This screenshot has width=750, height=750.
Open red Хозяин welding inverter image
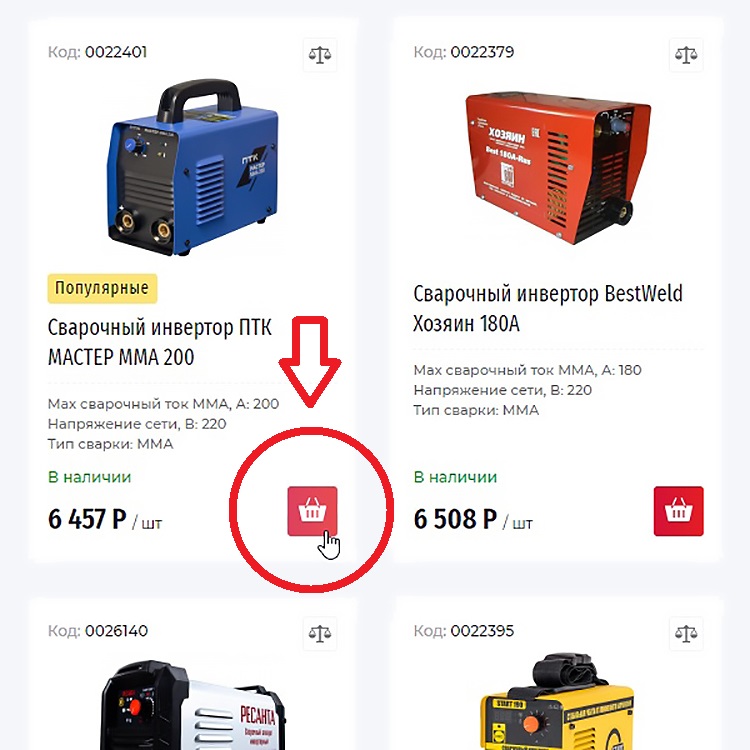coord(558,168)
